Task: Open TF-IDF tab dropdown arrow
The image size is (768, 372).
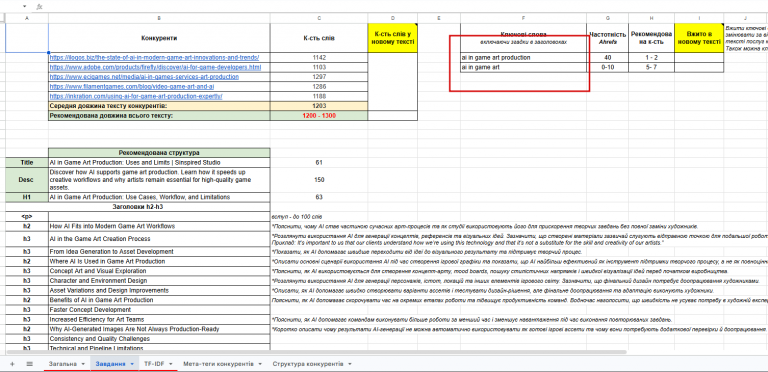Action: pyautogui.click(x=170, y=364)
